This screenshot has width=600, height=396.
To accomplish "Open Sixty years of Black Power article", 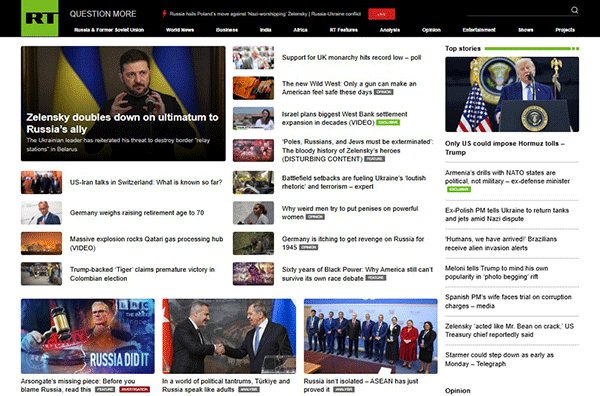I will 357,274.
